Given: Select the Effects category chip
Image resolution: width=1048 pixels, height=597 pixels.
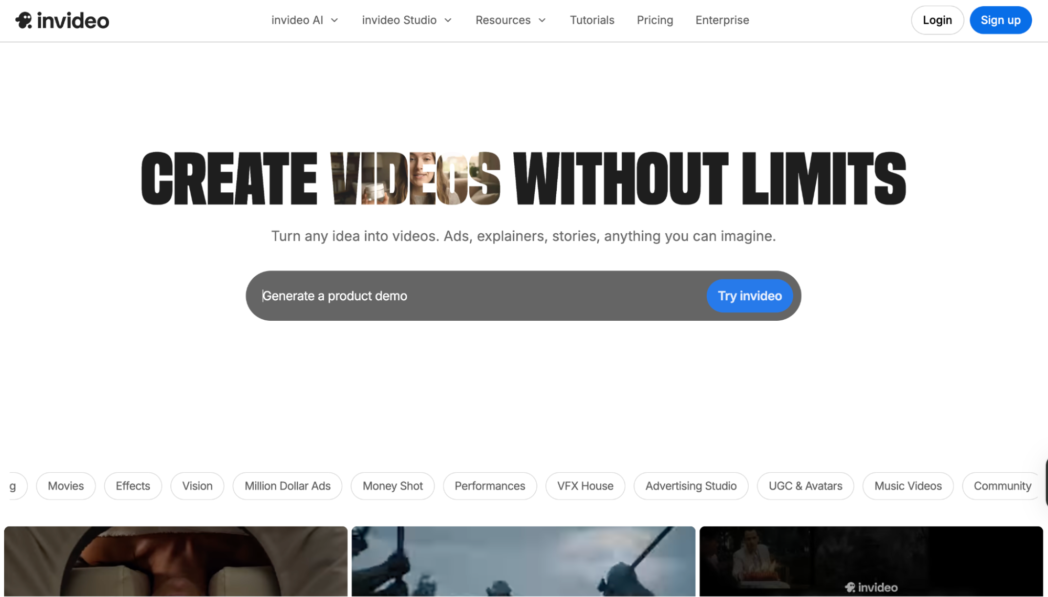Looking at the screenshot, I should [x=133, y=486].
